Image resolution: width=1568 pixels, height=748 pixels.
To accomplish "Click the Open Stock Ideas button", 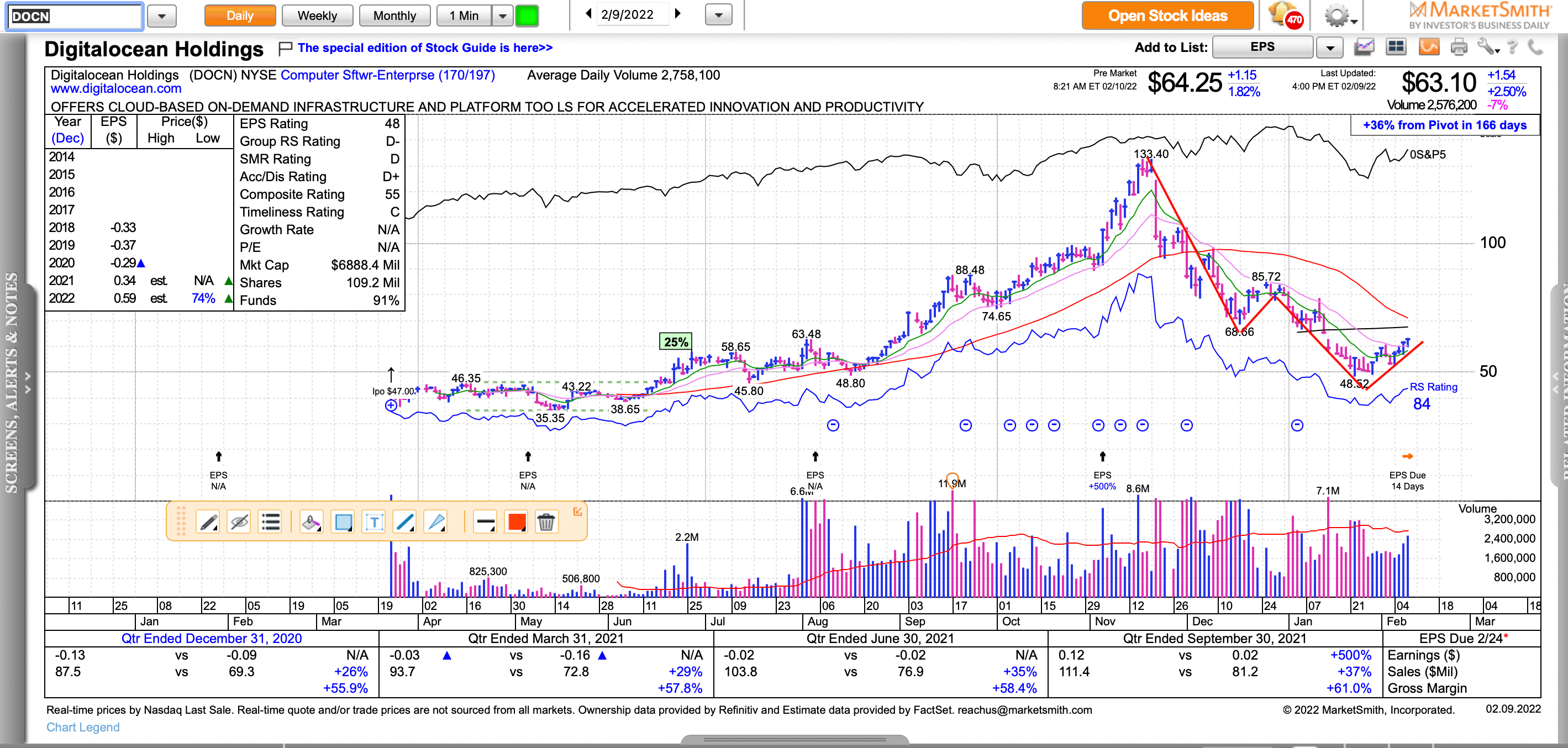I will (x=1167, y=16).
